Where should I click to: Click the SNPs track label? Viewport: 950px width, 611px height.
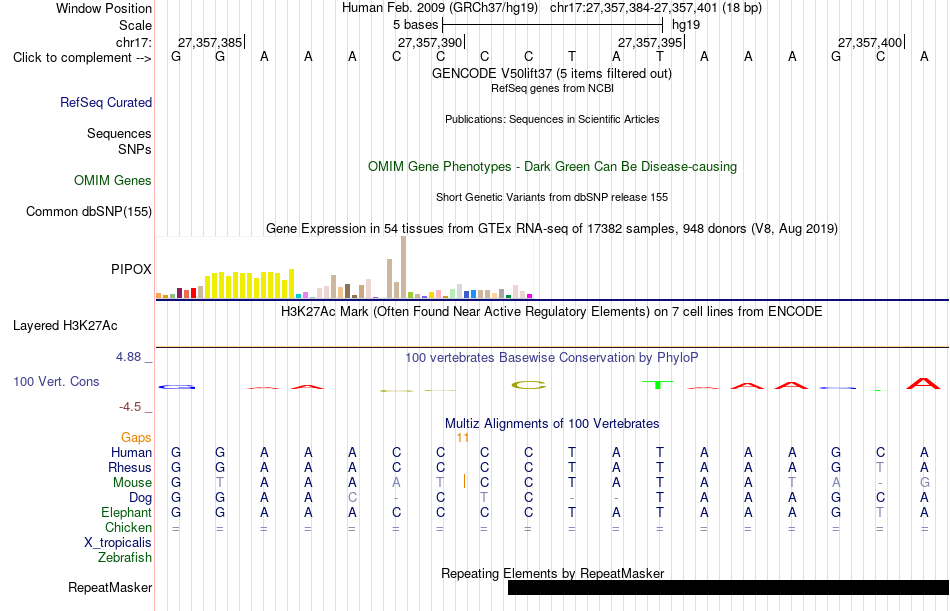tap(135, 149)
